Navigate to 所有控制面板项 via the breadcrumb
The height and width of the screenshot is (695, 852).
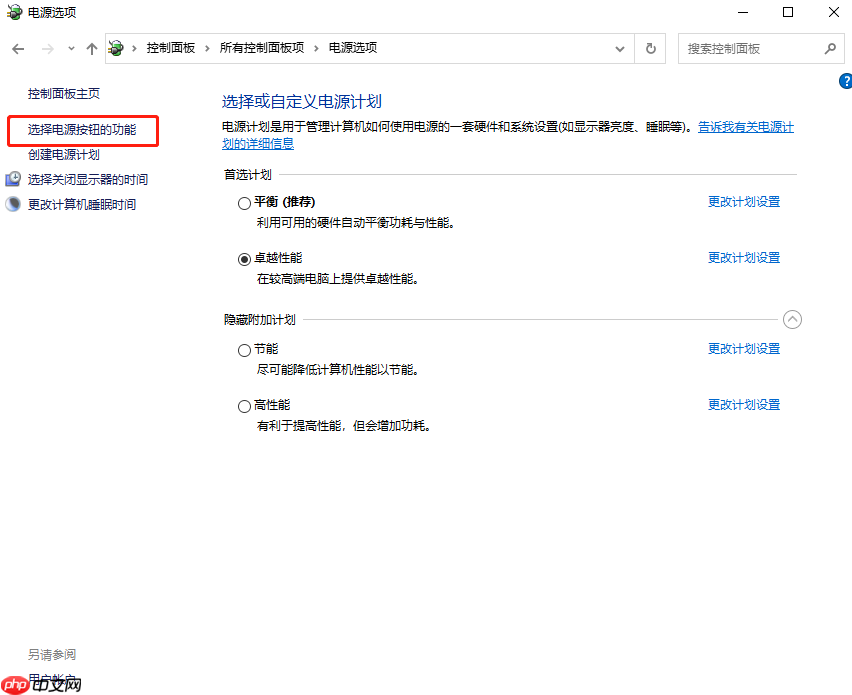click(261, 46)
